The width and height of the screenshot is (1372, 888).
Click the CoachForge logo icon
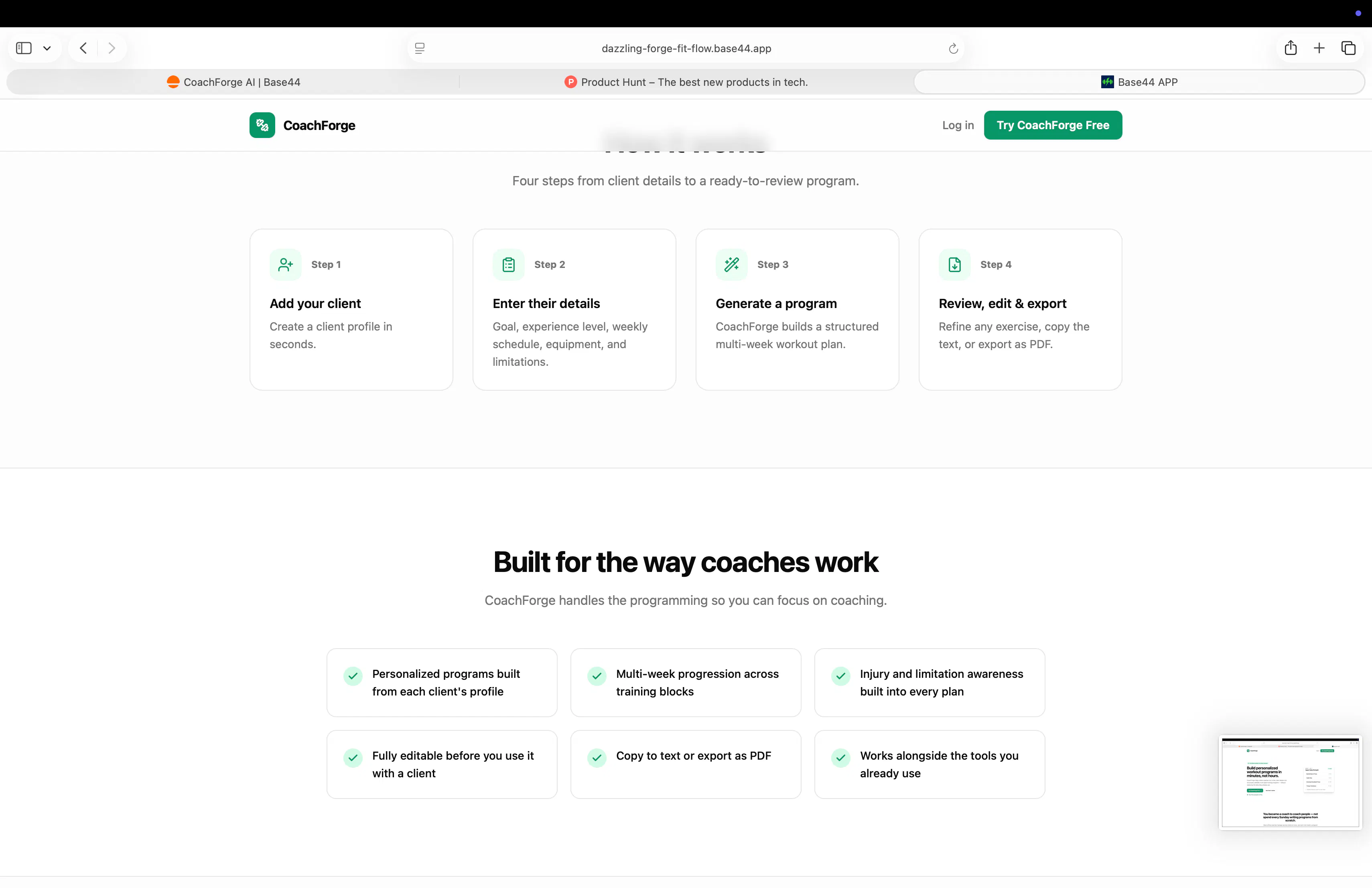click(262, 125)
